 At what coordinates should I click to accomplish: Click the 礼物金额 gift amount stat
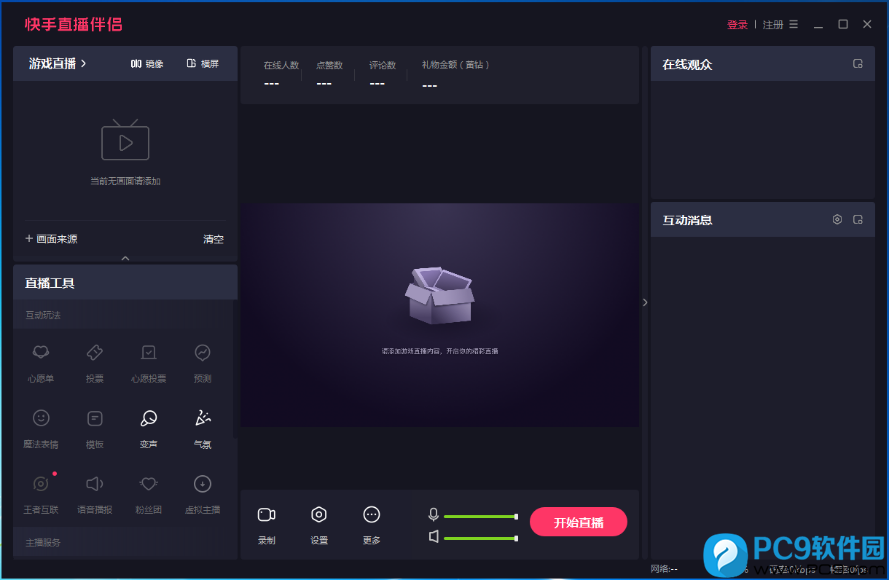455,74
